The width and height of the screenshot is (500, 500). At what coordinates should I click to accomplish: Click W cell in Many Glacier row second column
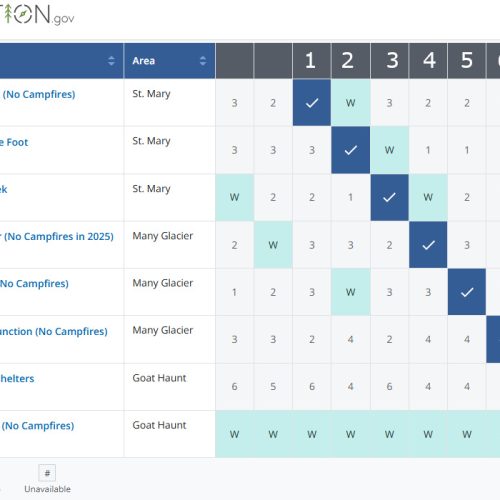click(273, 245)
